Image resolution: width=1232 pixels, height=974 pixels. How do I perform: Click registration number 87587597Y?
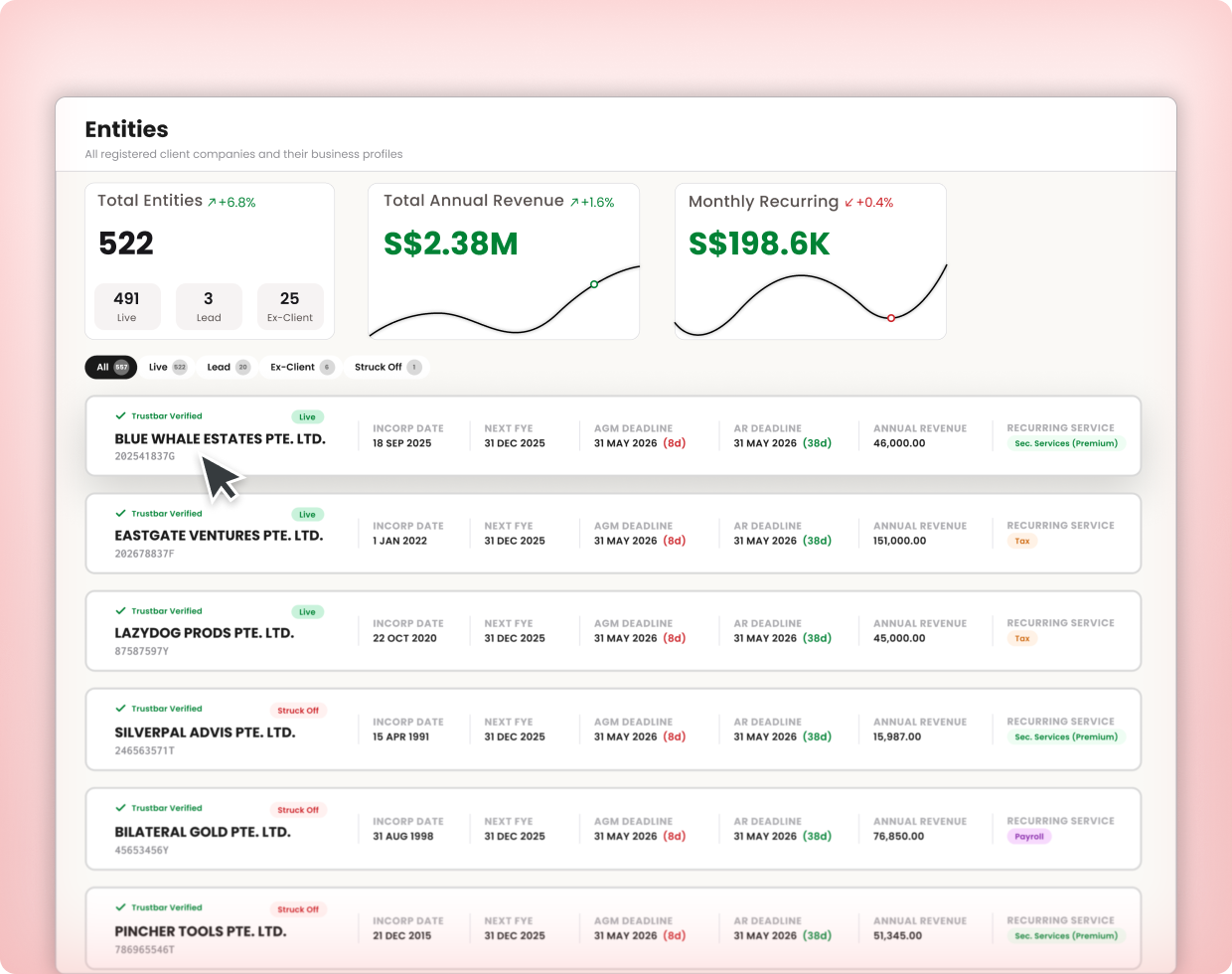tap(142, 651)
